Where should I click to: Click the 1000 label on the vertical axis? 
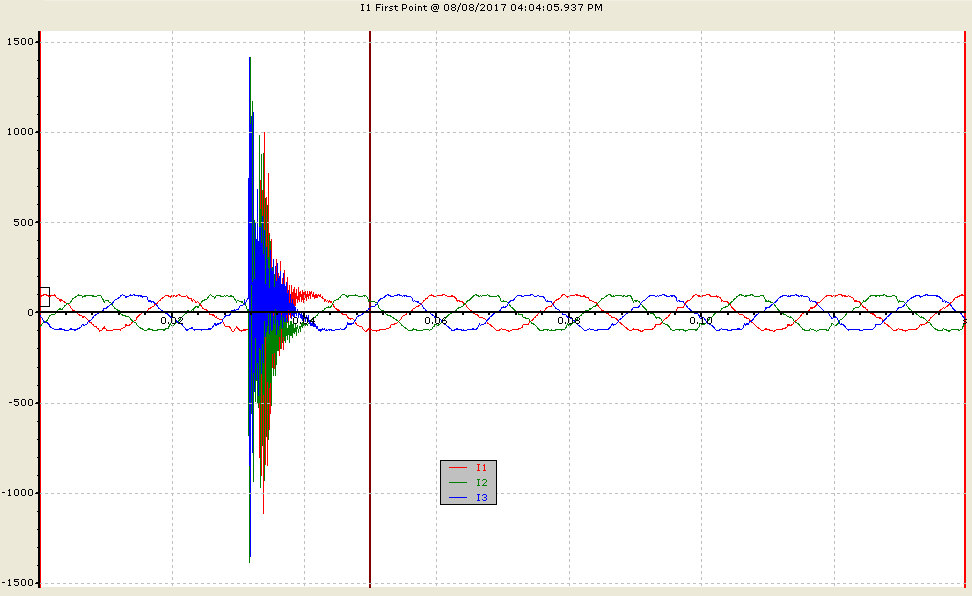[x=20, y=131]
